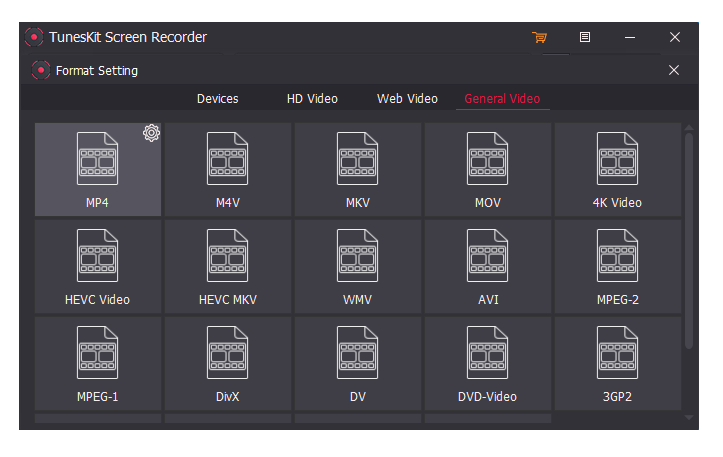Pick the 4K Video format

click(x=617, y=169)
